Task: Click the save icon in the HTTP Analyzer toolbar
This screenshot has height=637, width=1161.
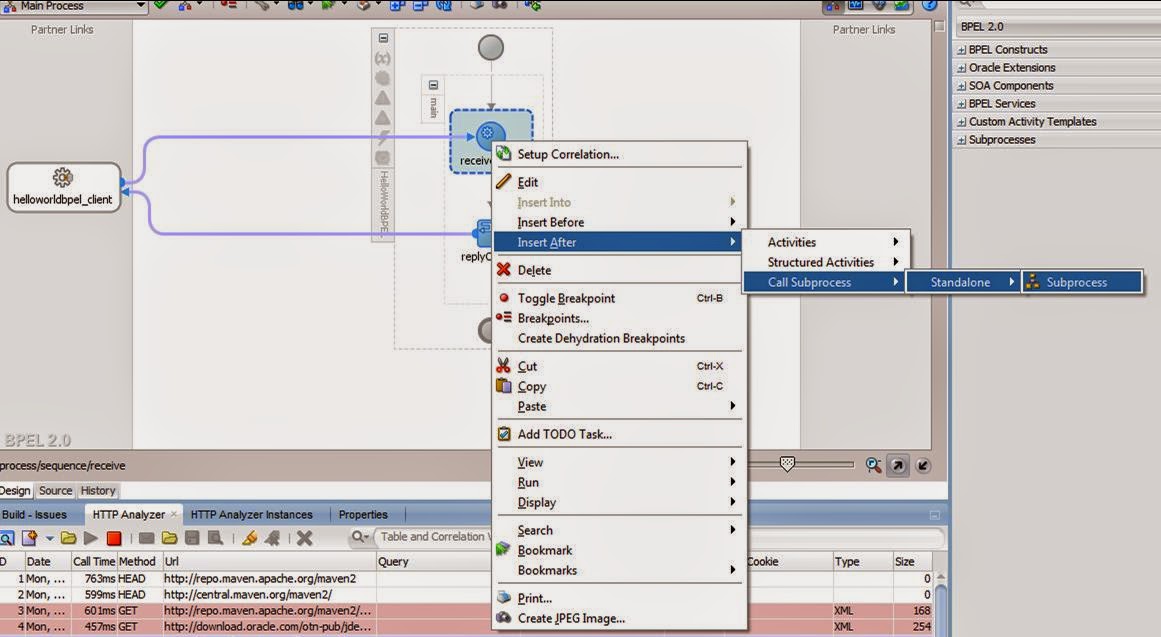Action: pyautogui.click(x=193, y=537)
